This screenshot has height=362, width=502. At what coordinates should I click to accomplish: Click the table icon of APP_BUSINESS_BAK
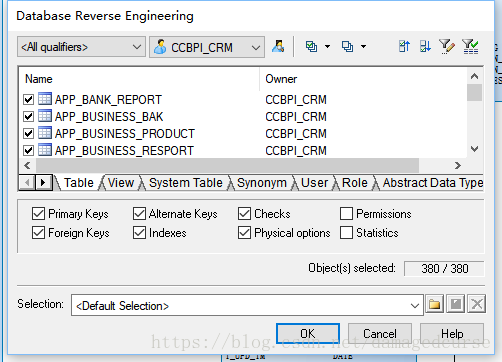pos(45,116)
